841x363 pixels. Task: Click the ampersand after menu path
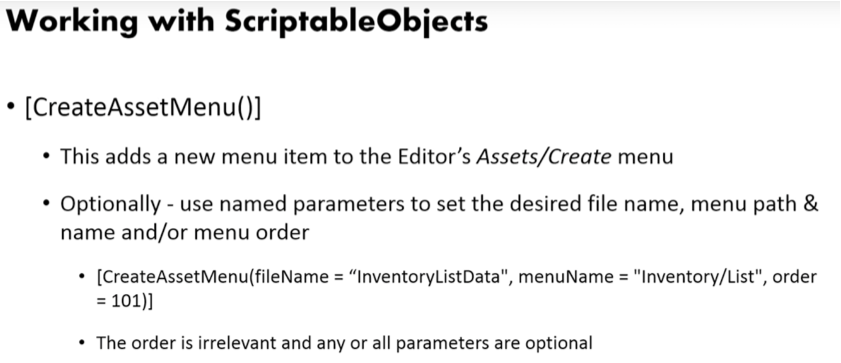(x=810, y=206)
